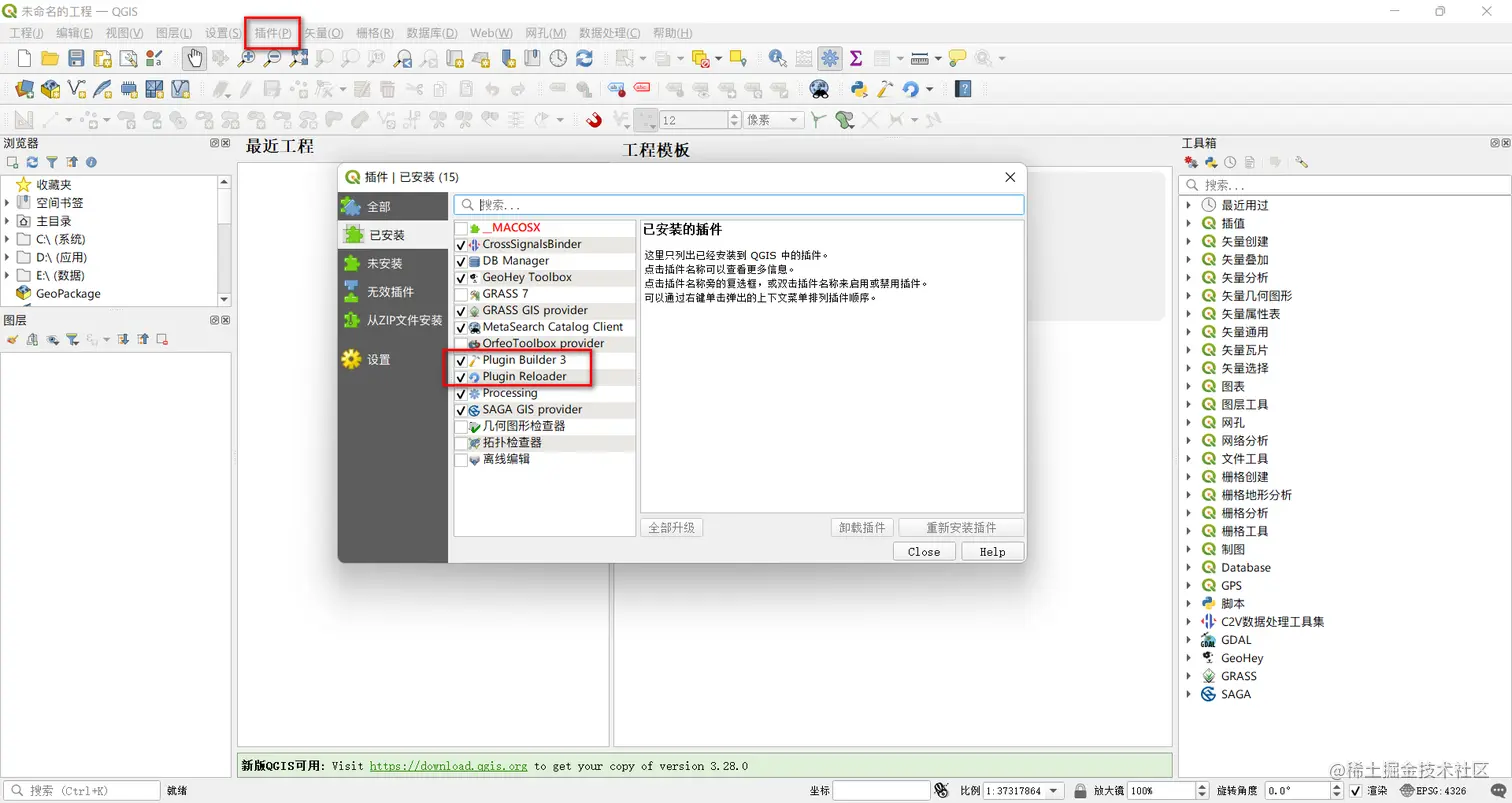Reload plugin with the Plugin Reloader icon
Screen dimensions: 1512x803
click(910, 89)
